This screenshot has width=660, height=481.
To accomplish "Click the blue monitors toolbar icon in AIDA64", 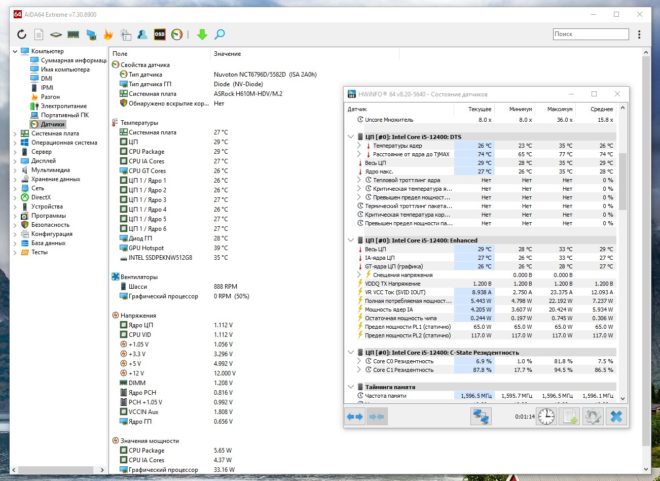I will (91, 35).
